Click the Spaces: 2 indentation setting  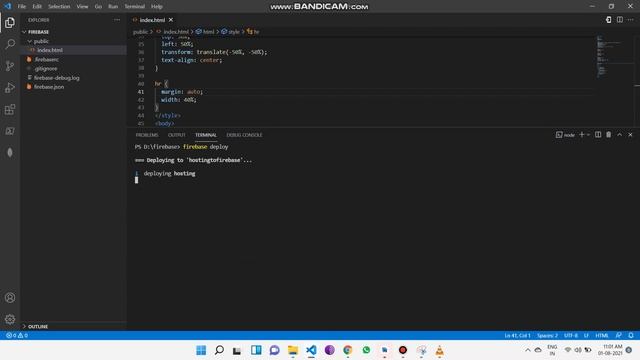click(547, 335)
